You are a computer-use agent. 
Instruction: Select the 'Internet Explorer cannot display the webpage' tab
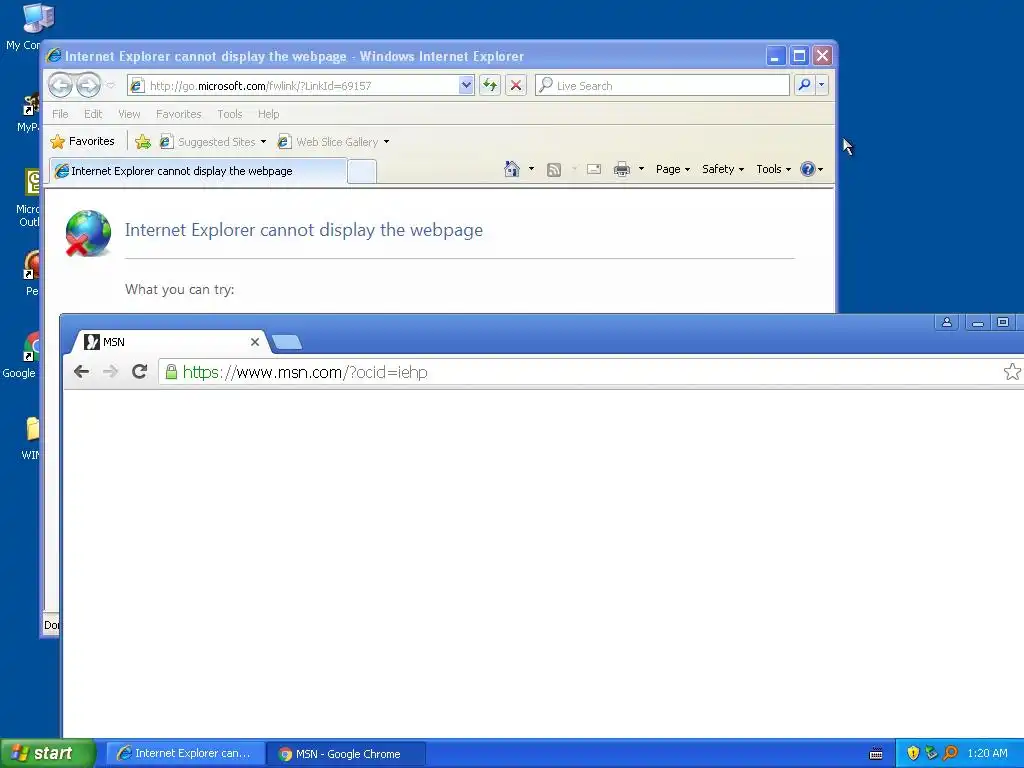coord(198,171)
